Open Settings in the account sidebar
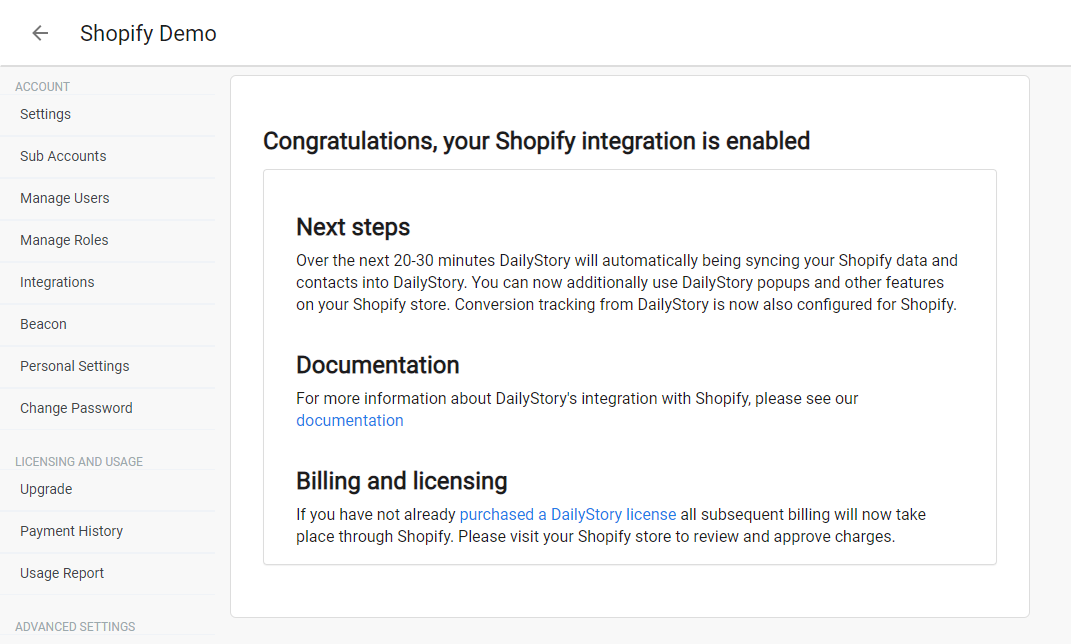The image size is (1071, 644). (45, 114)
